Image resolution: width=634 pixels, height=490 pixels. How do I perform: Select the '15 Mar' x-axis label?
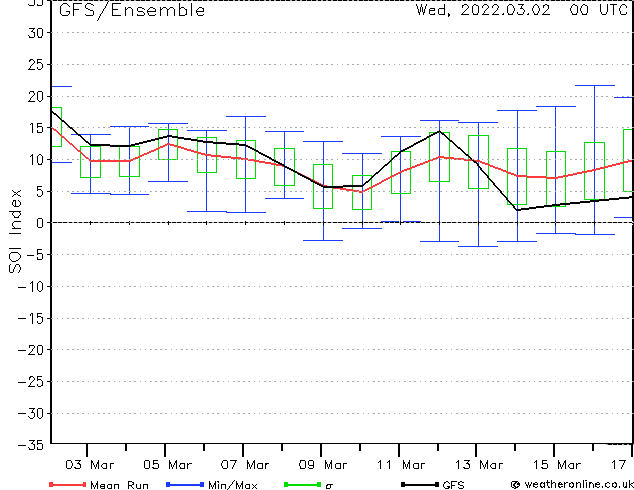click(x=557, y=465)
